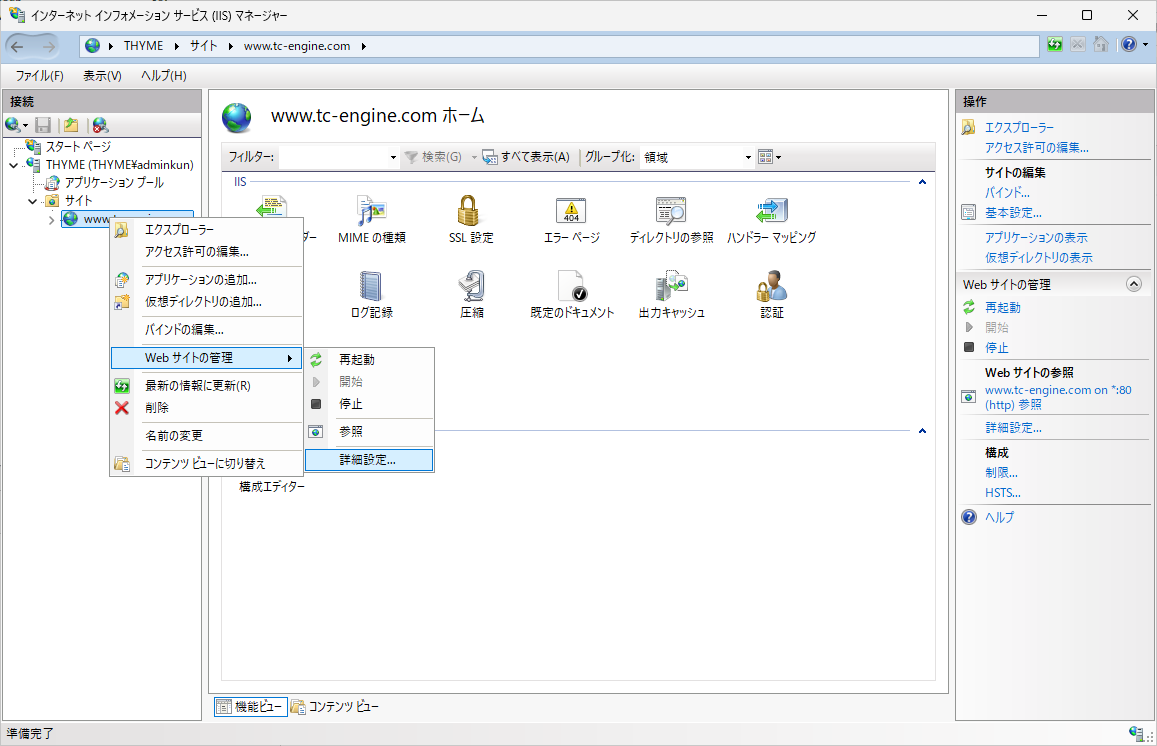The height and width of the screenshot is (746, 1157).
Task: Collapse the lower management group section
Action: coord(922,430)
